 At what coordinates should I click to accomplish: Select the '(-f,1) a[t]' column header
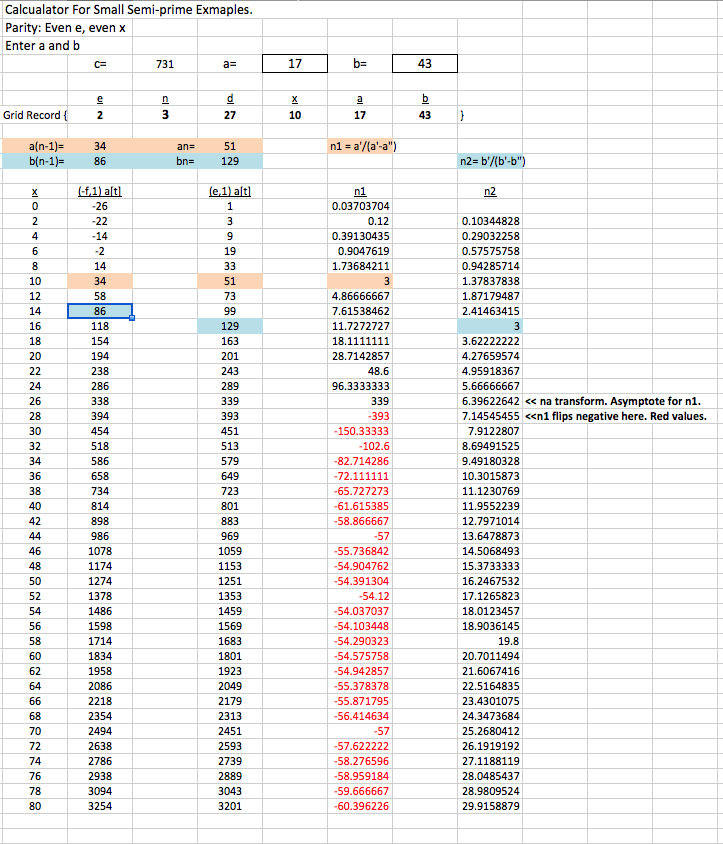point(100,191)
